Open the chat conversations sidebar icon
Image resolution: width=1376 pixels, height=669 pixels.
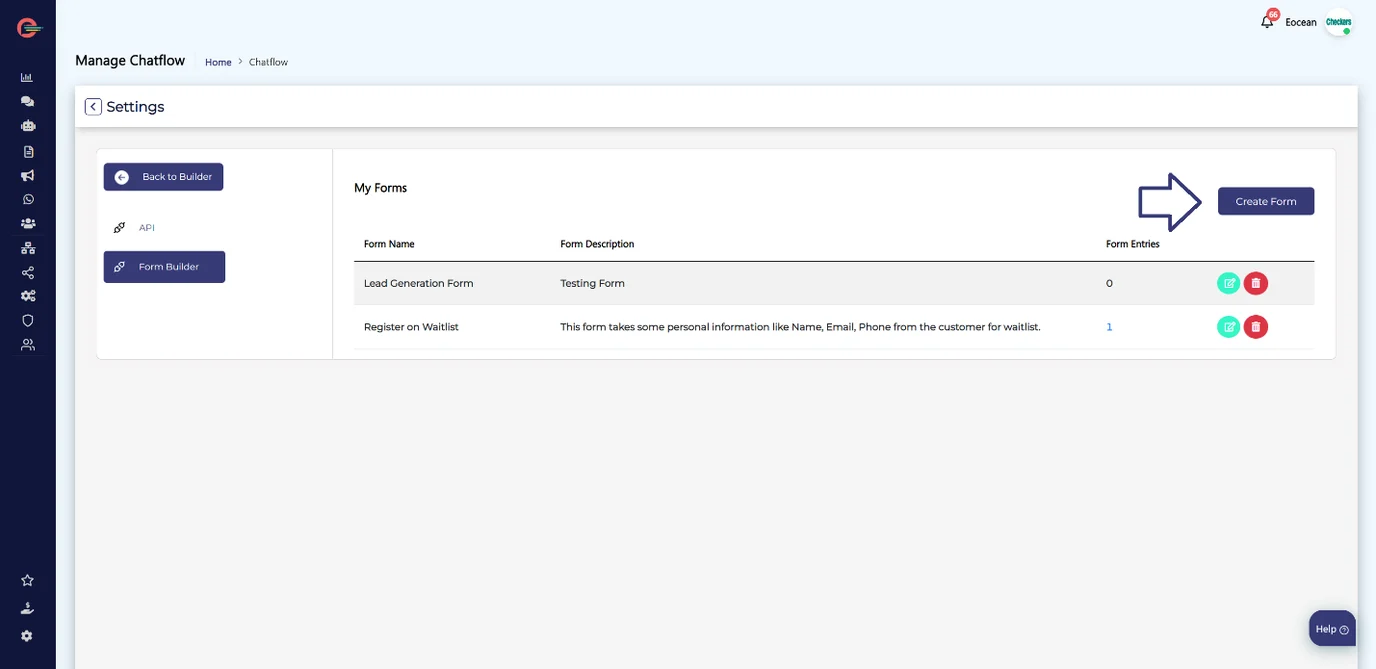[x=27, y=101]
